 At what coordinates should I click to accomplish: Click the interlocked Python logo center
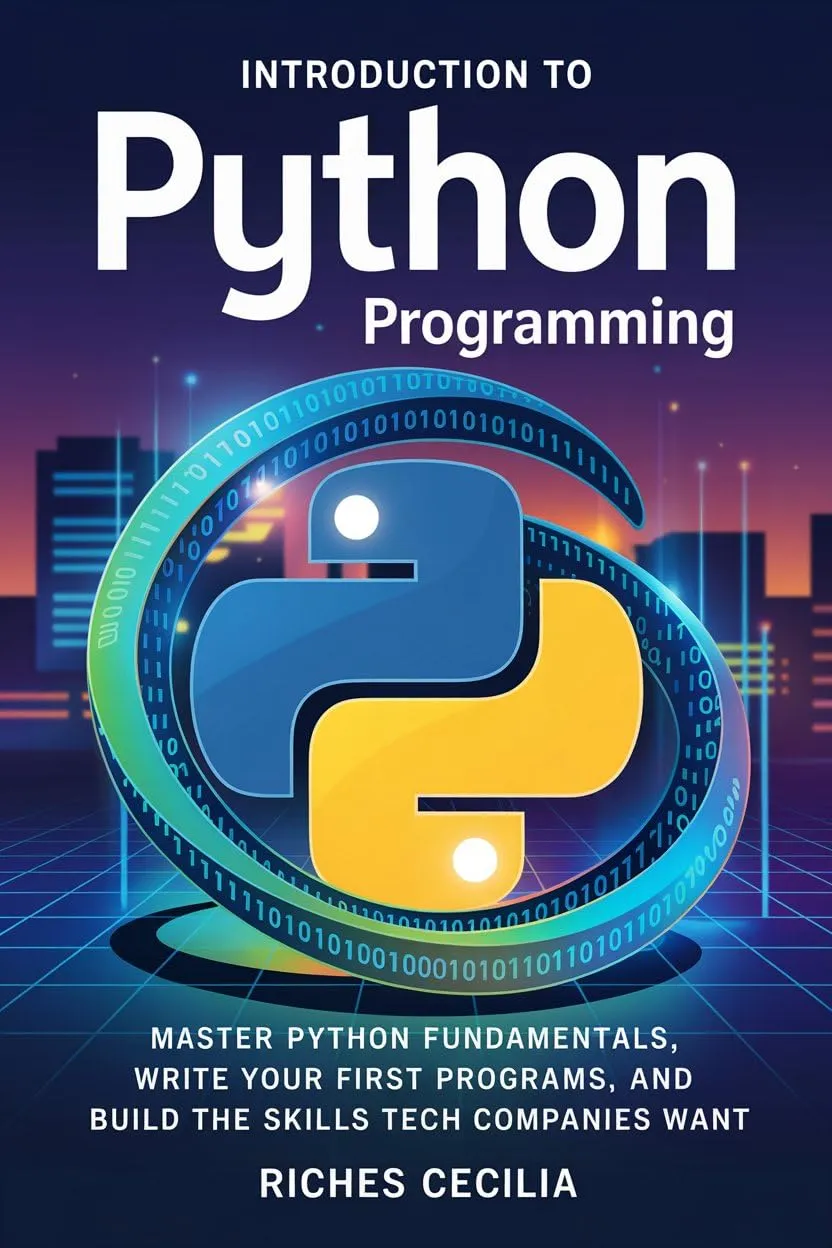click(x=415, y=690)
